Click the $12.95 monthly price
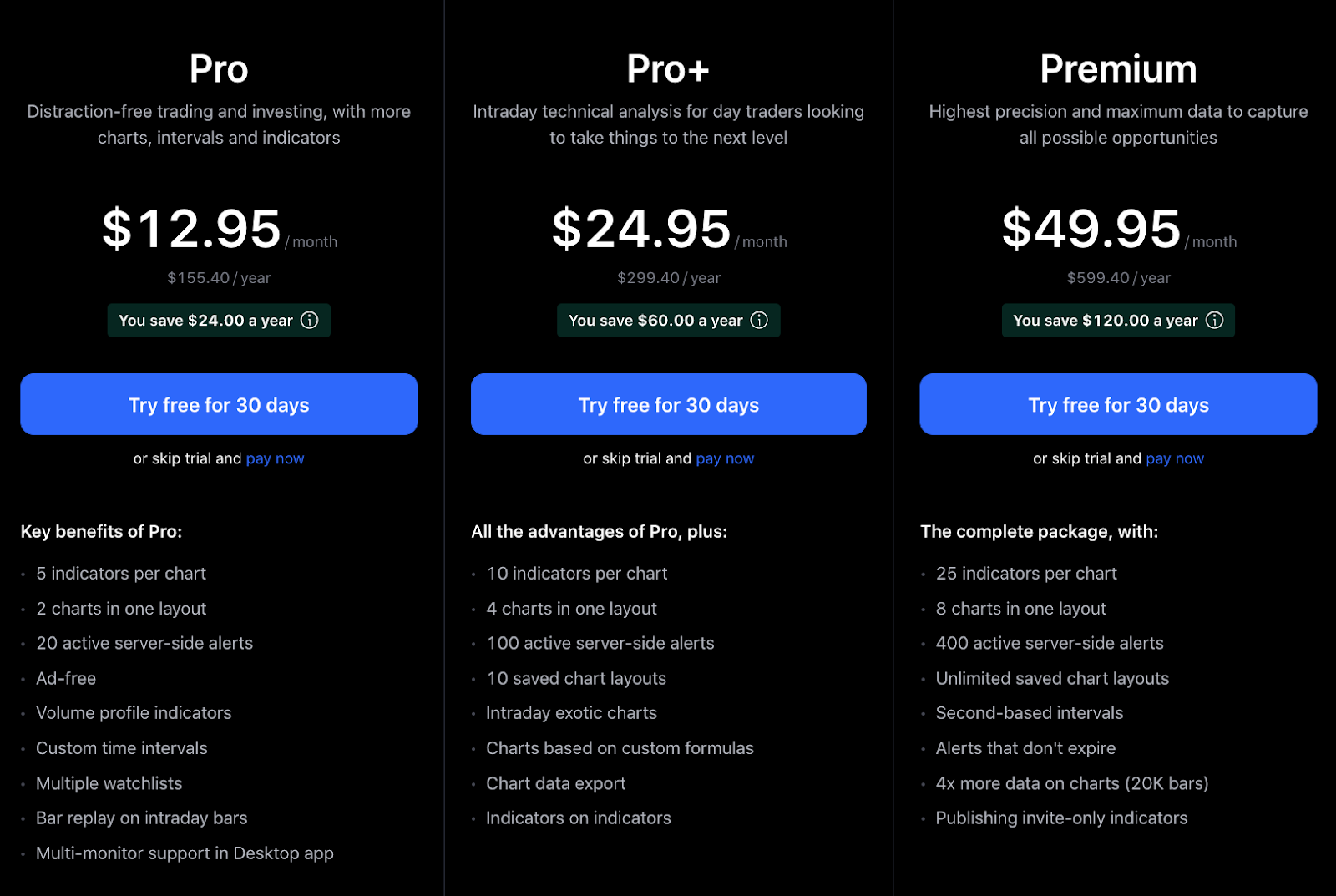This screenshot has height=896, width=1336. coord(192,229)
